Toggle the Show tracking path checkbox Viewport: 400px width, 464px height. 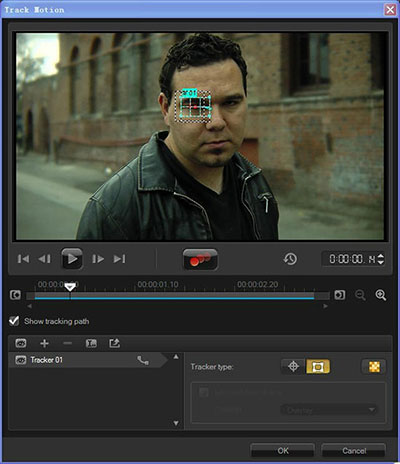14,321
